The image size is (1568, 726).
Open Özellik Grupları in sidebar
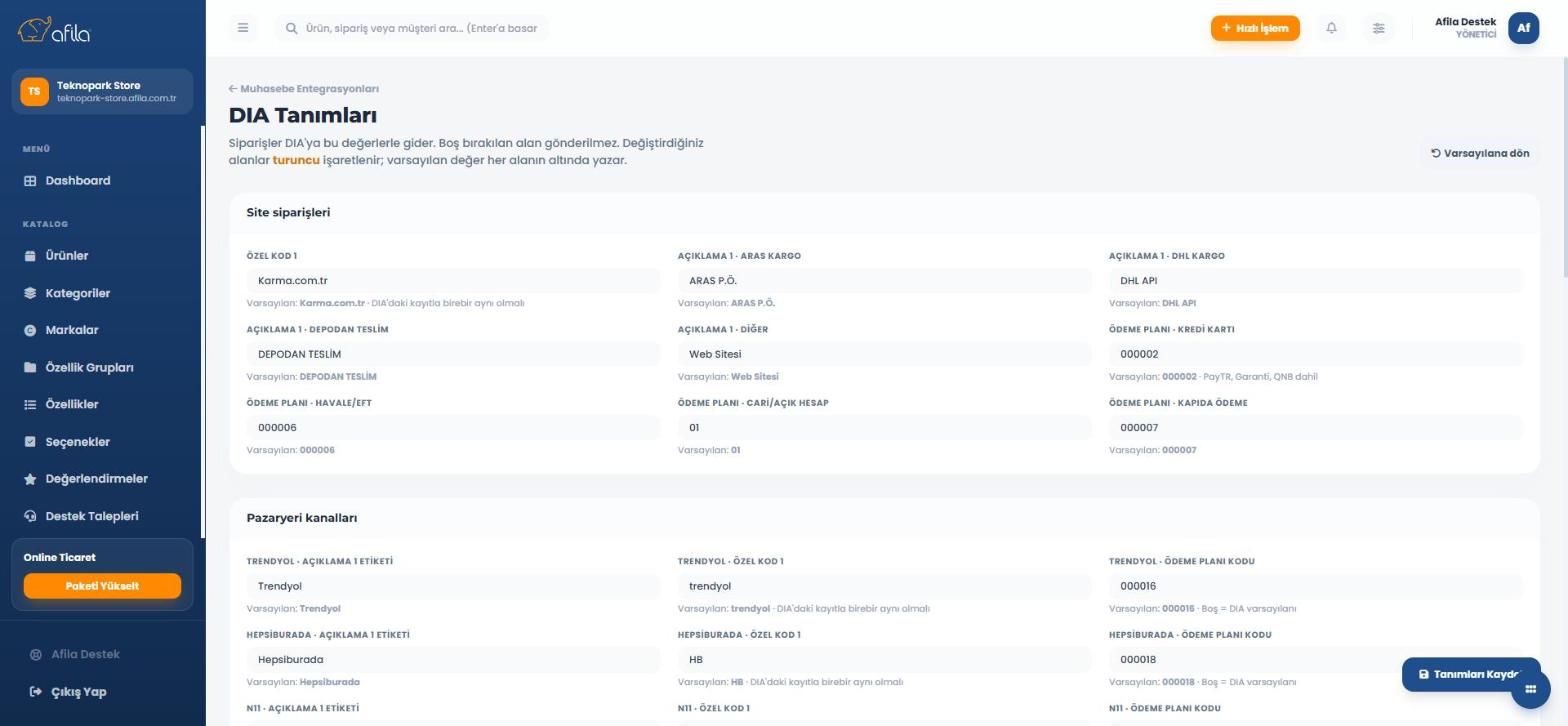(x=101, y=367)
